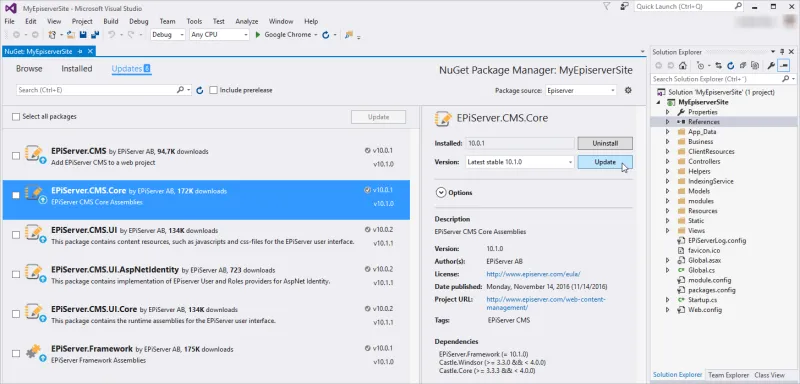This screenshot has height=384, width=800.
Task: Expand the Views folder node
Action: pyautogui.click(x=667, y=231)
